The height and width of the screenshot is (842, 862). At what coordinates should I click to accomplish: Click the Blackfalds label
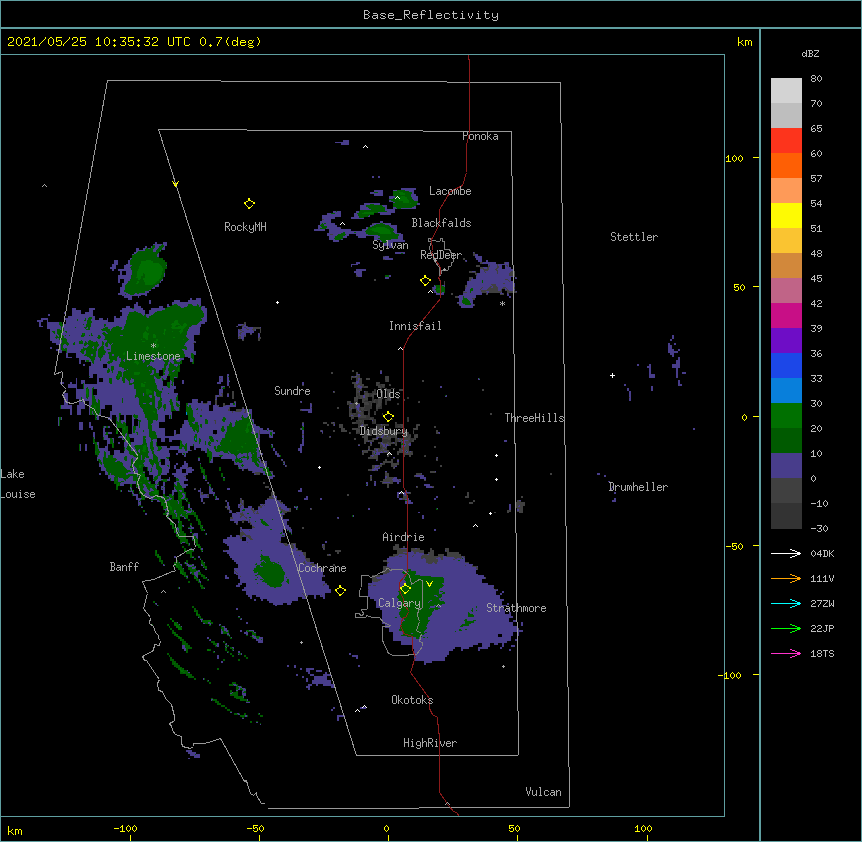coord(441,223)
